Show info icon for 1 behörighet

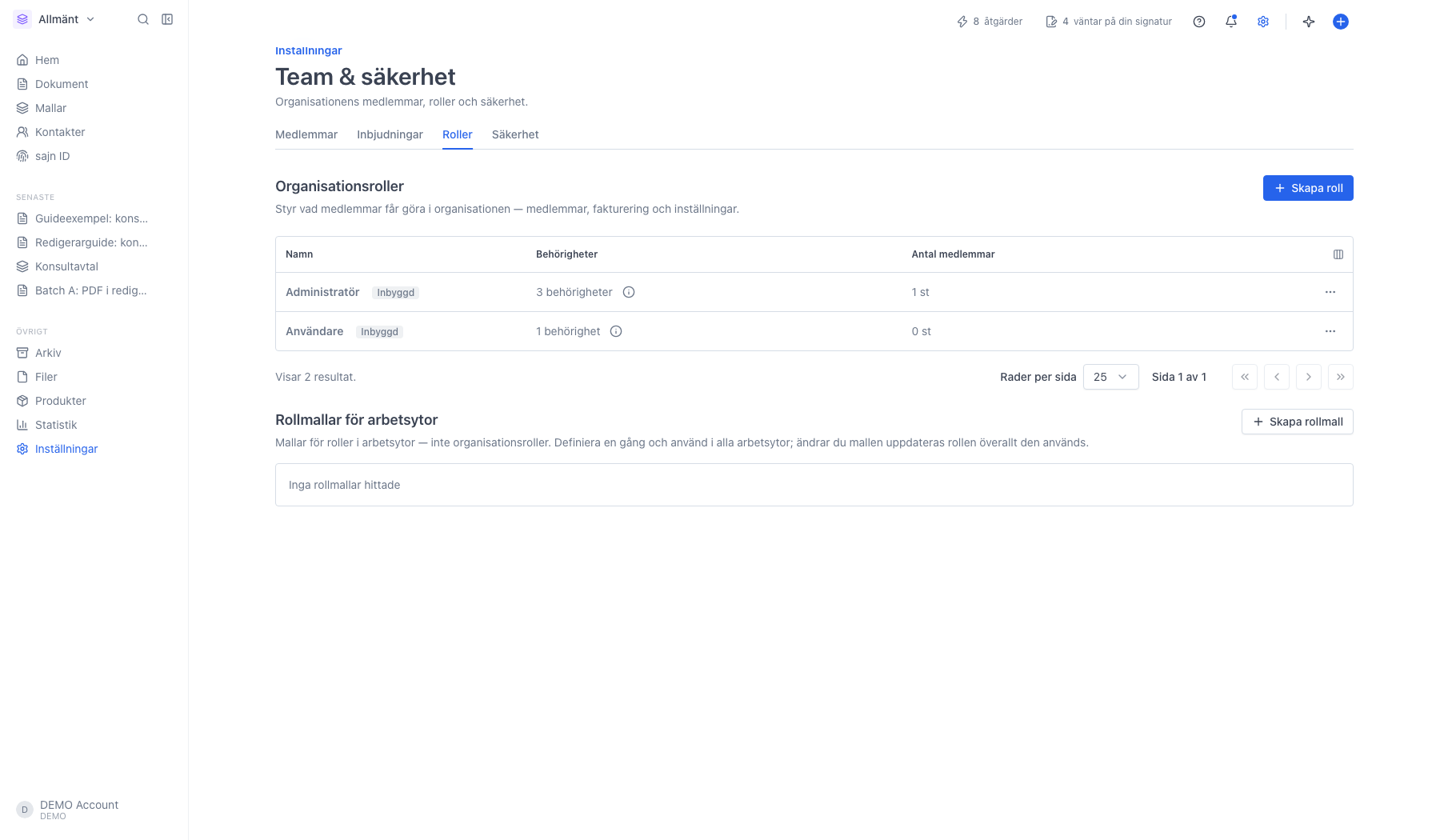(616, 331)
